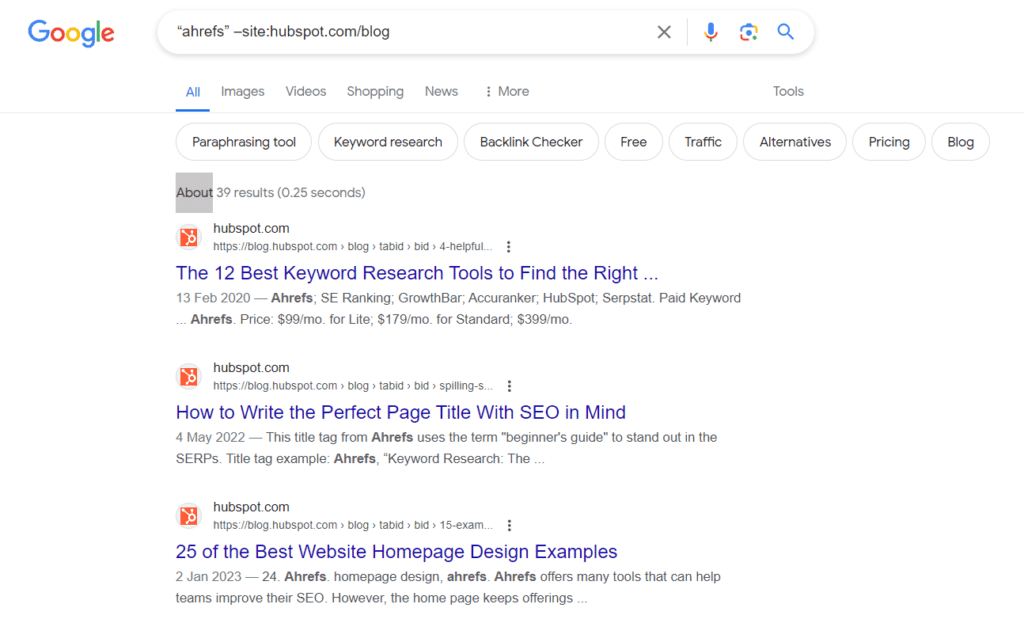Image resolution: width=1024 pixels, height=623 pixels.
Task: Open the News tab
Action: tap(441, 91)
